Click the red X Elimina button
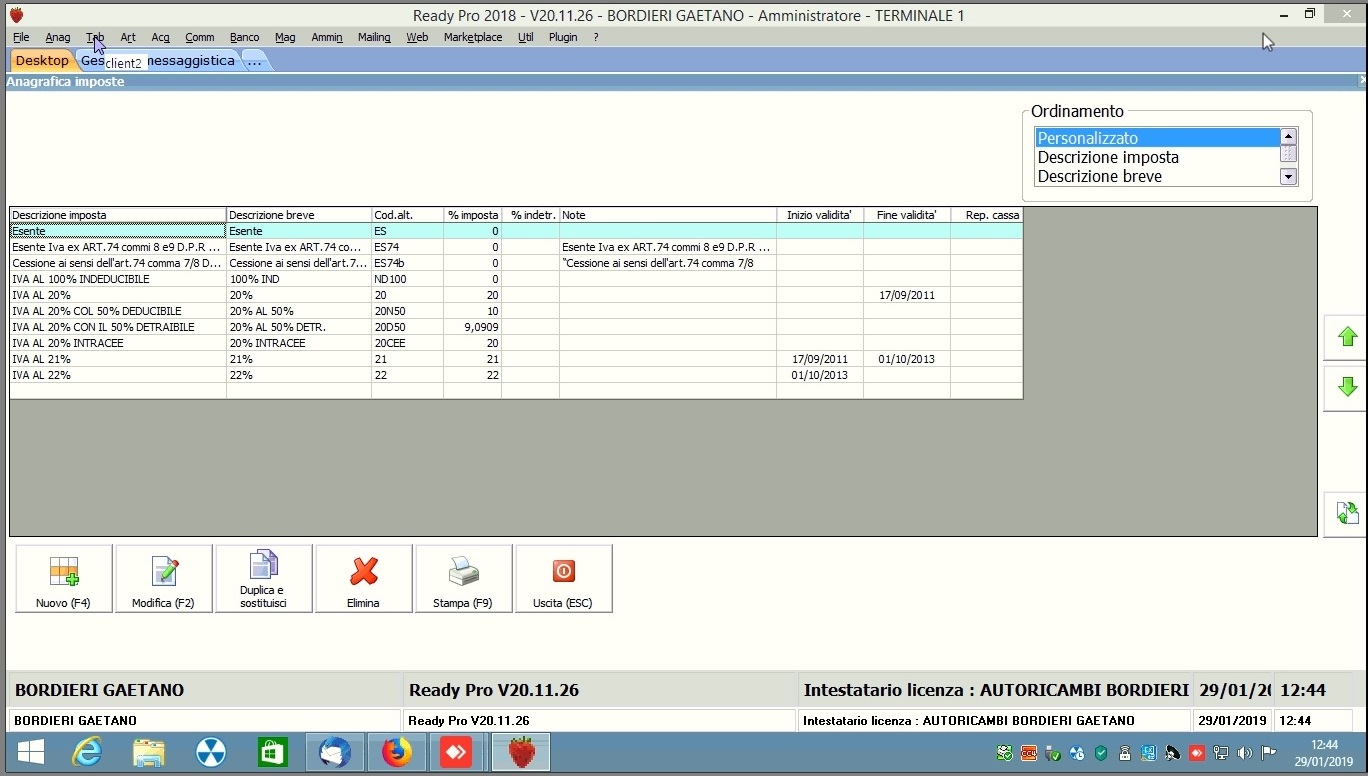The image size is (1368, 776). pos(364,578)
